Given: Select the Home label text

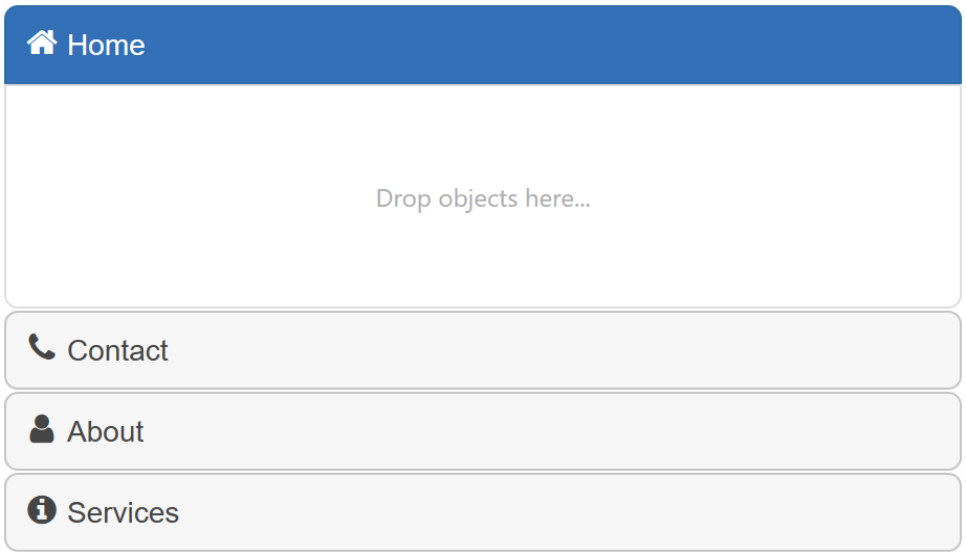Looking at the screenshot, I should tap(106, 46).
